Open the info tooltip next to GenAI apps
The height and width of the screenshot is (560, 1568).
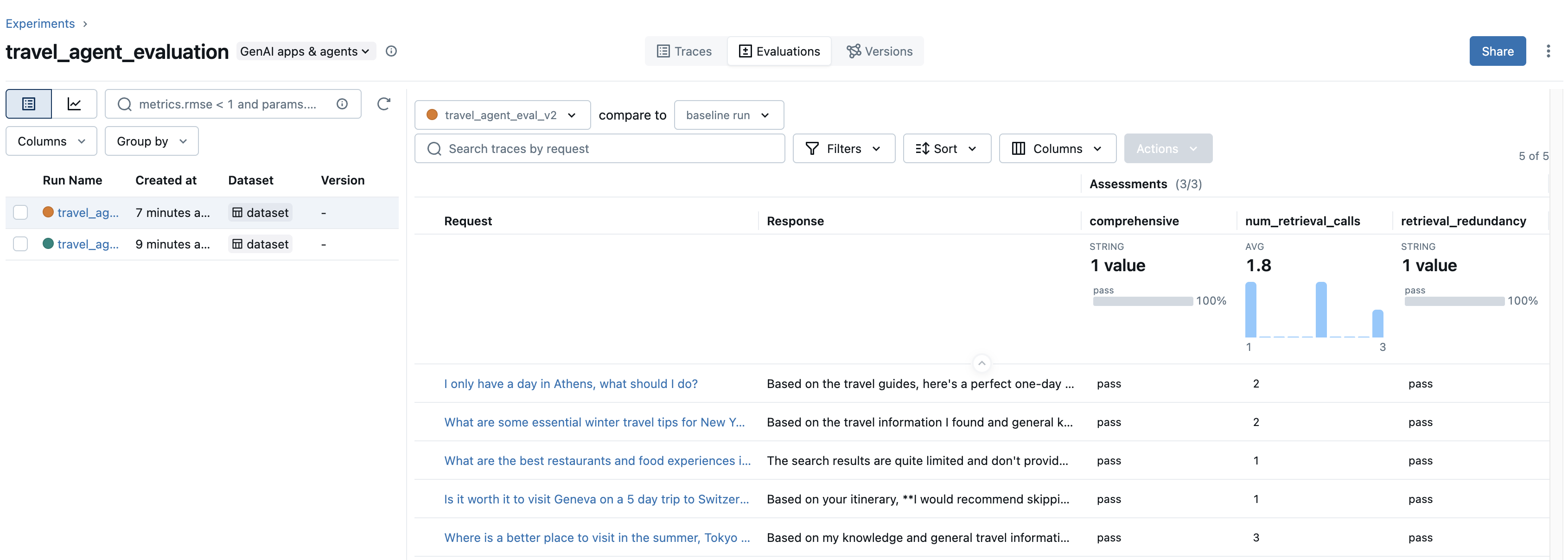coord(391,51)
